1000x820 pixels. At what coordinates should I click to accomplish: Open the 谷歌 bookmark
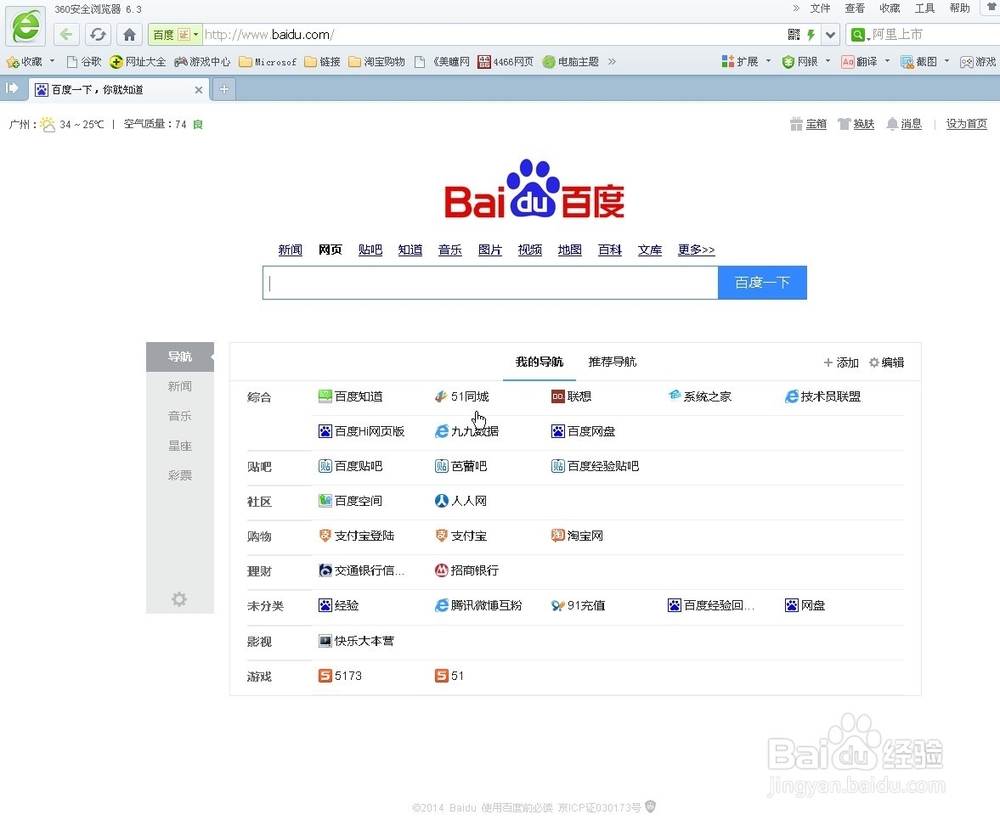[84, 62]
